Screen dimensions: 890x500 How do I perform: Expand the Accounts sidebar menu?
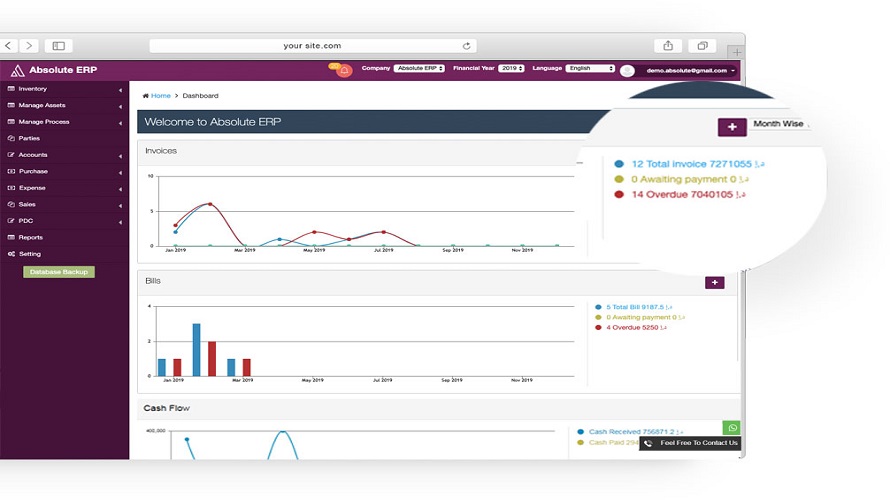coord(32,155)
